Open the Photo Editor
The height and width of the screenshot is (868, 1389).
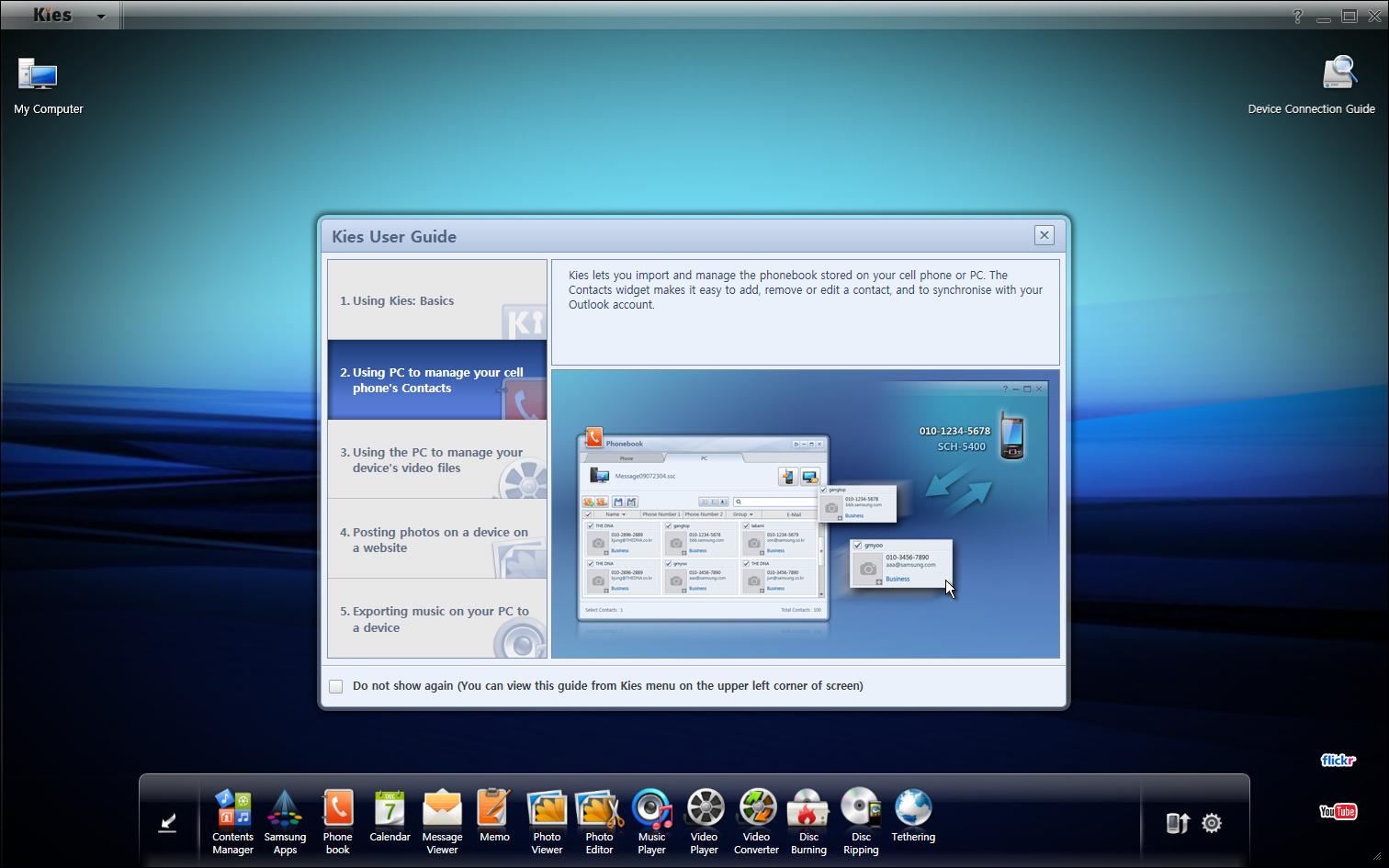599,822
